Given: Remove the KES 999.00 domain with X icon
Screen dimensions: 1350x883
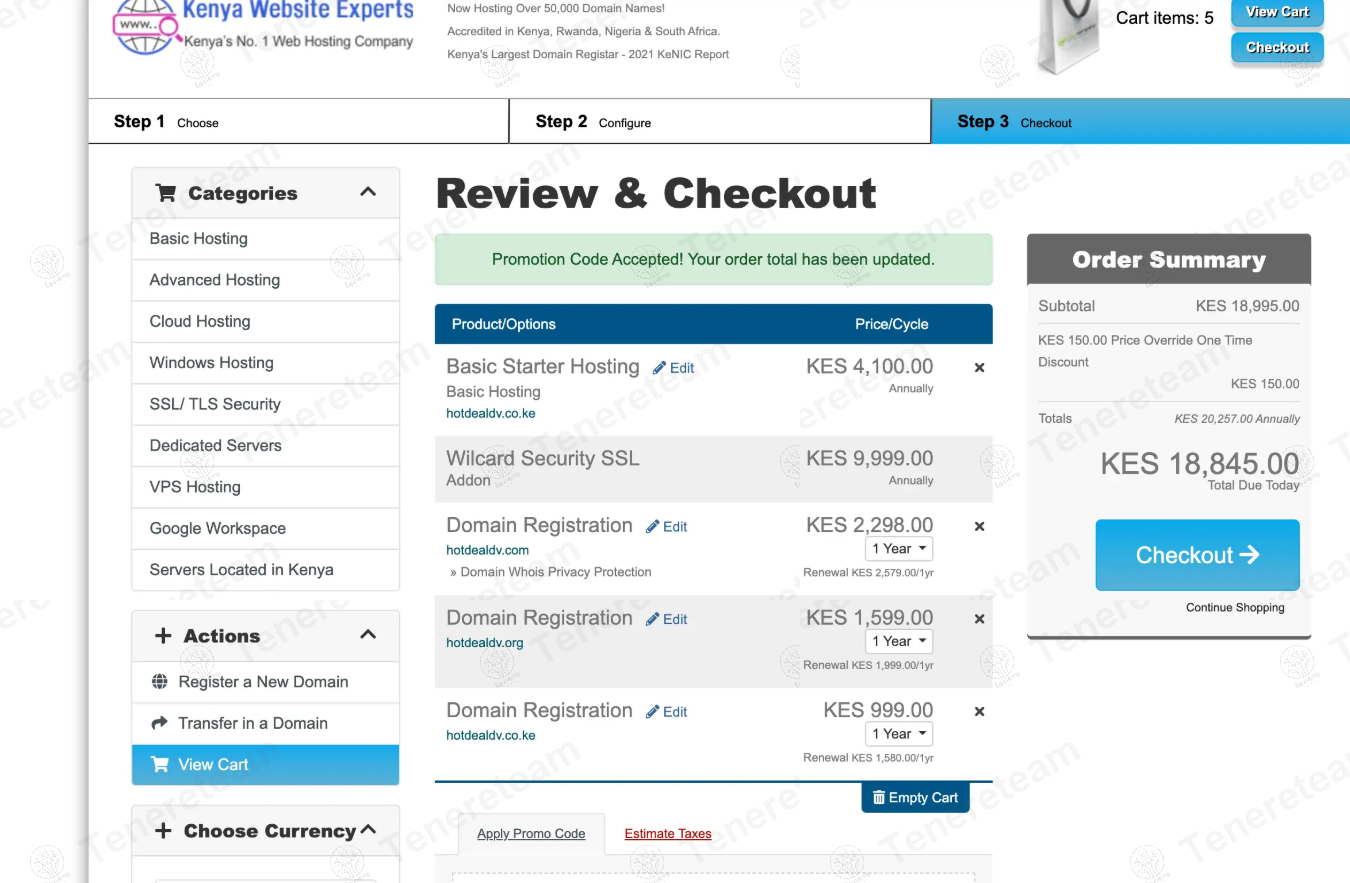Looking at the screenshot, I should [x=979, y=712].
